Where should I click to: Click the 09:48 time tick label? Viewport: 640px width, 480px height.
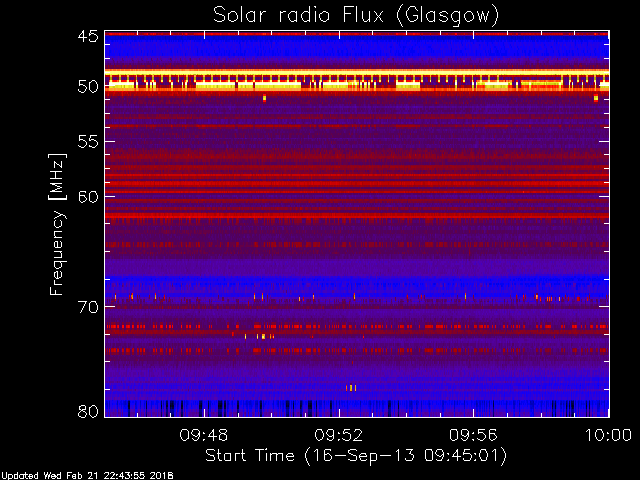click(x=204, y=435)
